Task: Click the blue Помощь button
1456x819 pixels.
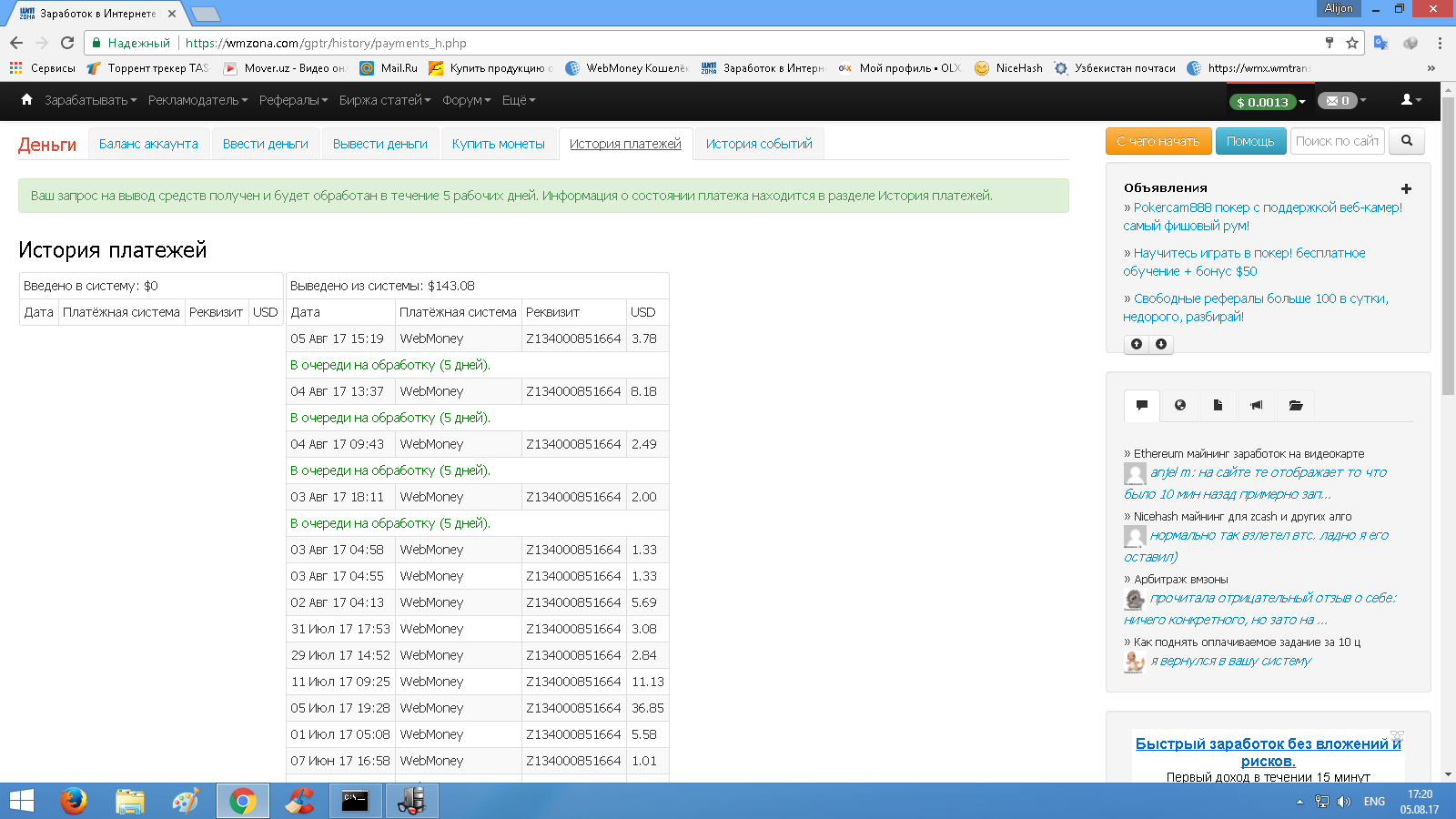Action: pos(1250,141)
